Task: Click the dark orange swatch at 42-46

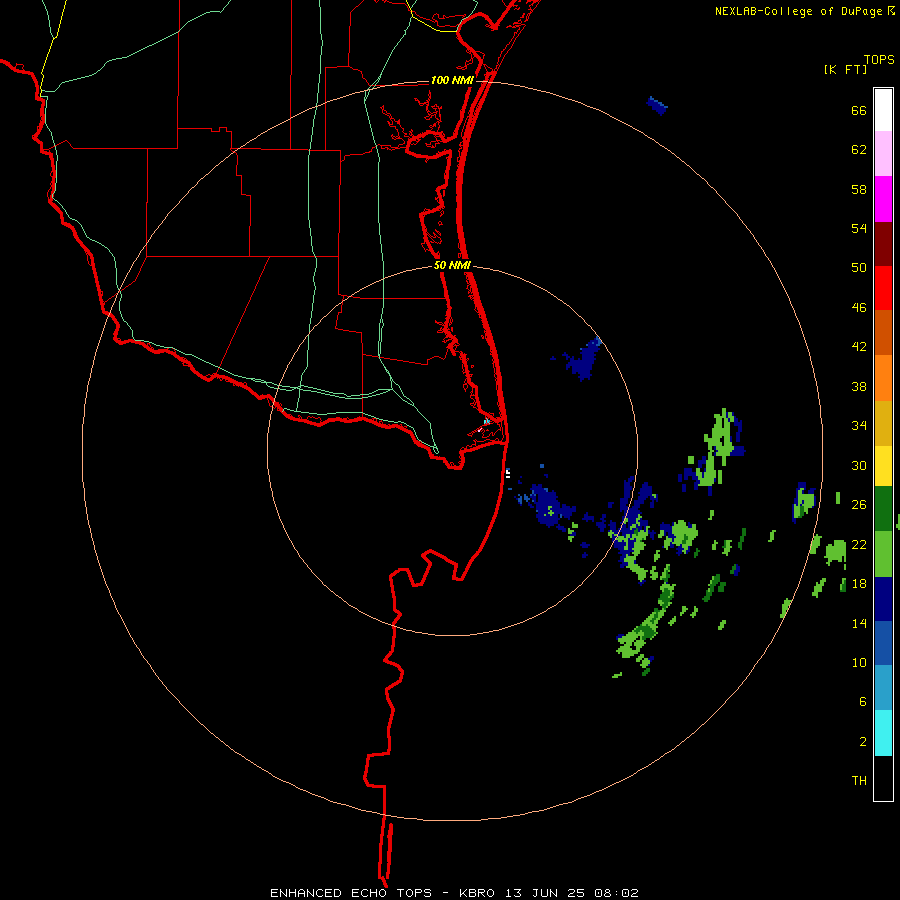Action: pyautogui.click(x=883, y=333)
